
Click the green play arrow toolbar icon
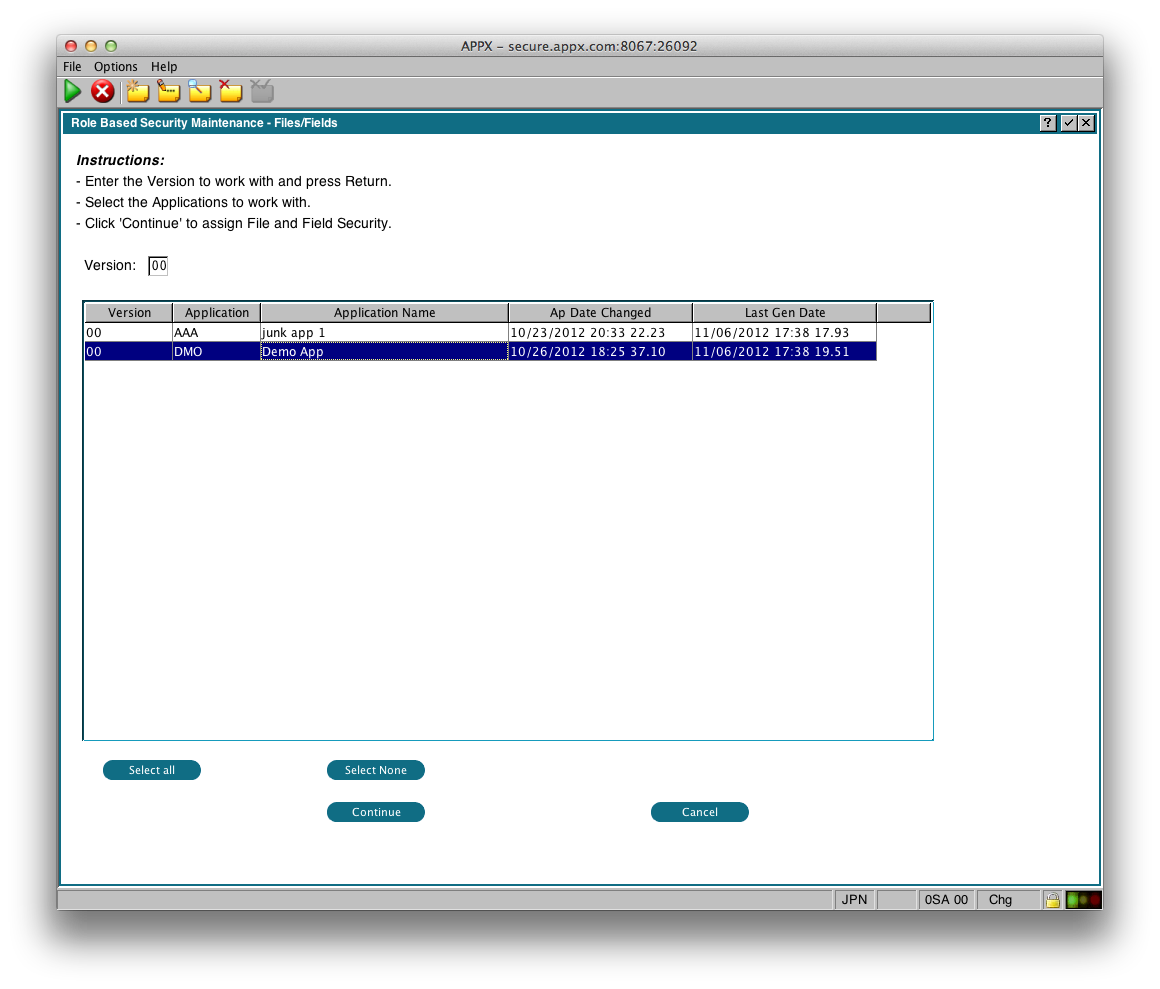click(73, 92)
